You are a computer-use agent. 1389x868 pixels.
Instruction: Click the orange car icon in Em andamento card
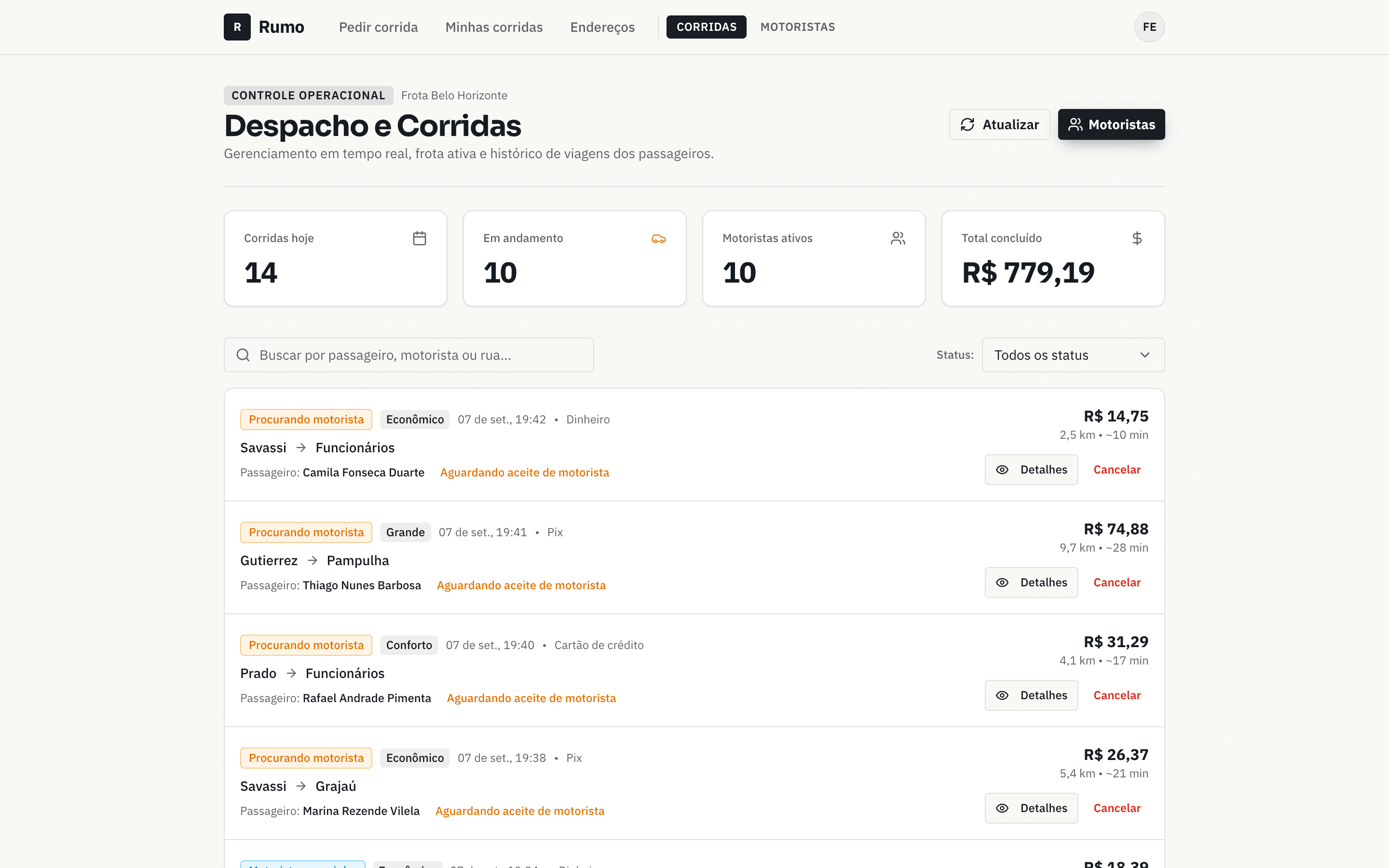tap(658, 238)
